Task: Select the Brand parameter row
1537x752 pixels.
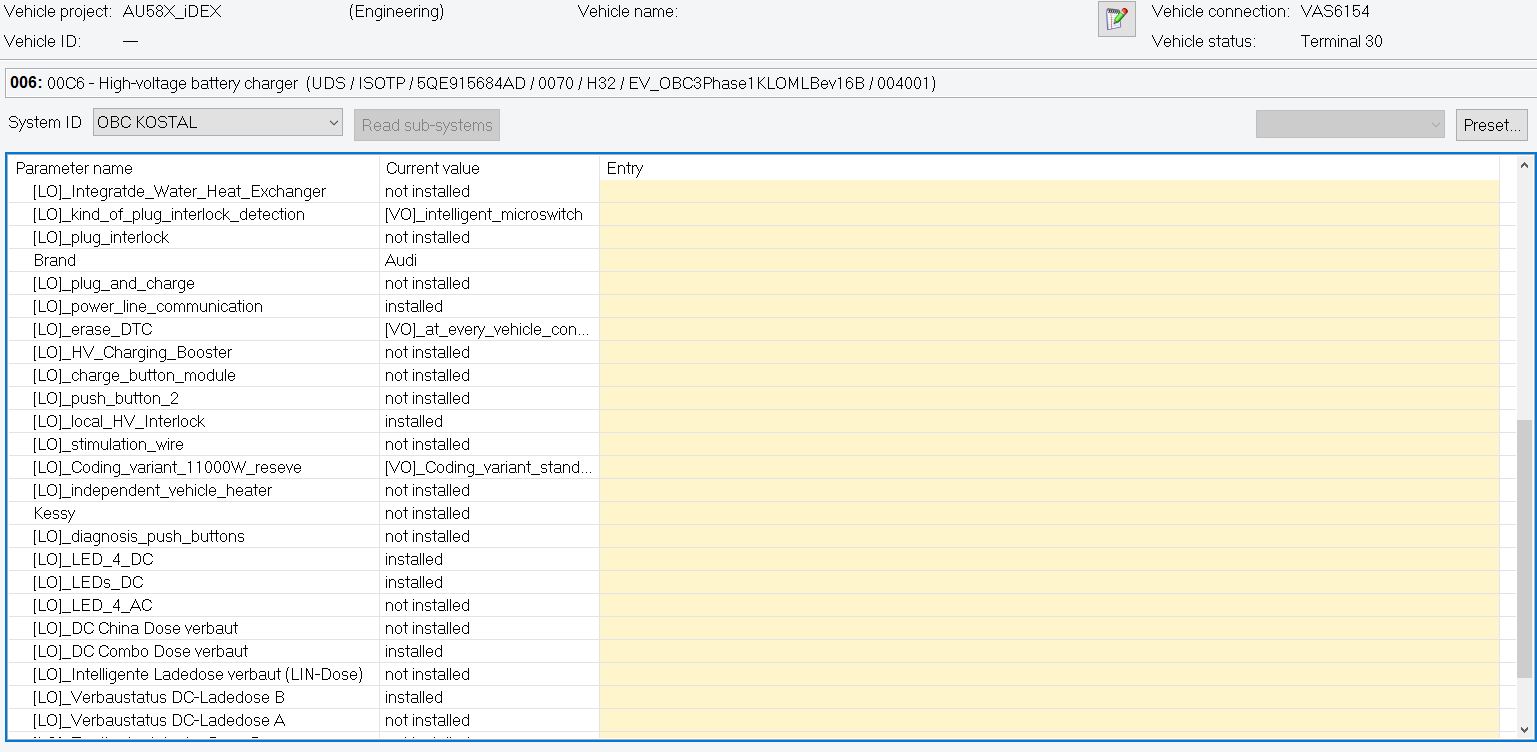Action: (x=55, y=260)
